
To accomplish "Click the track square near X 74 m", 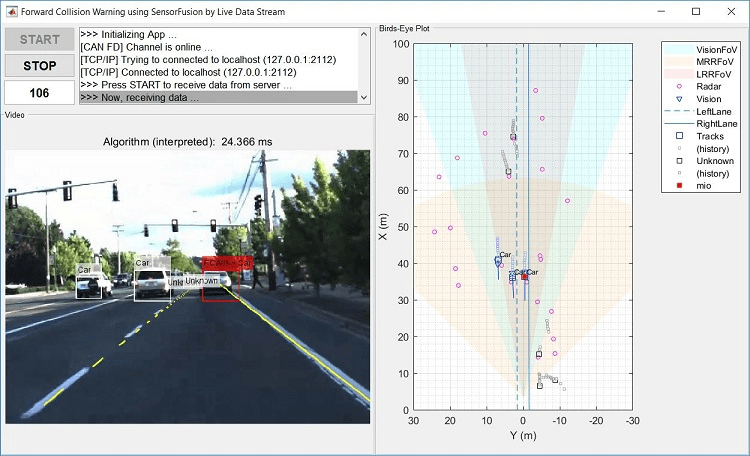I will (x=513, y=137).
